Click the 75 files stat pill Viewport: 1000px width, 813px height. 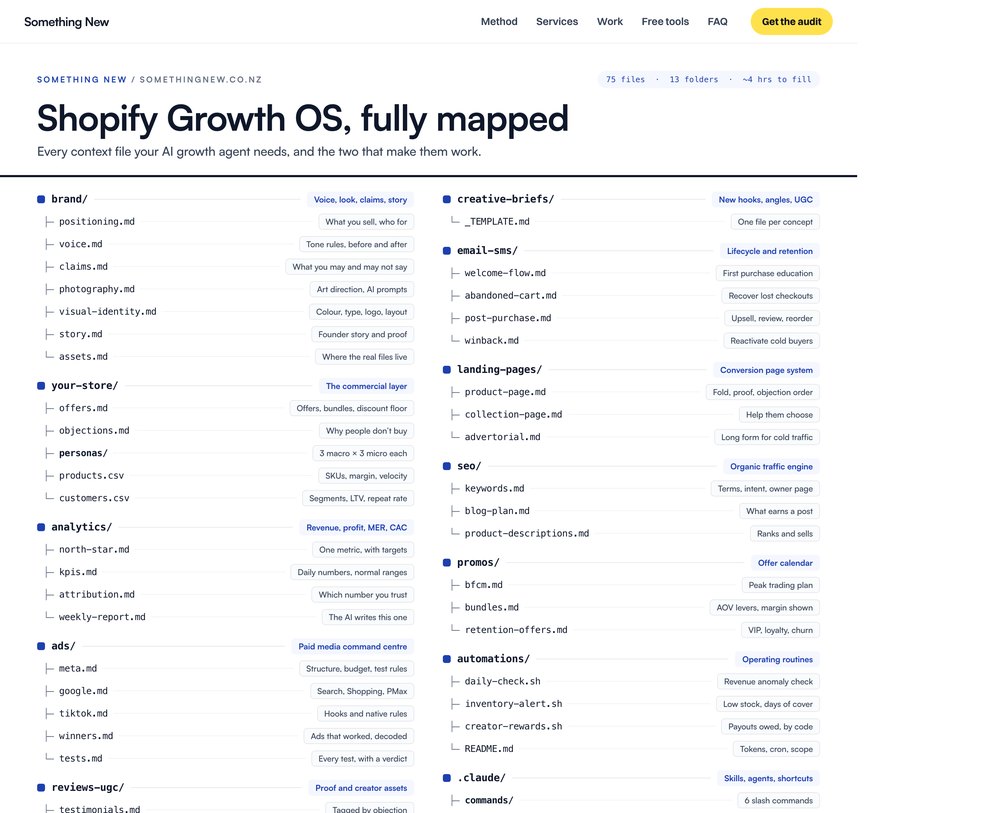pyautogui.click(x=625, y=80)
